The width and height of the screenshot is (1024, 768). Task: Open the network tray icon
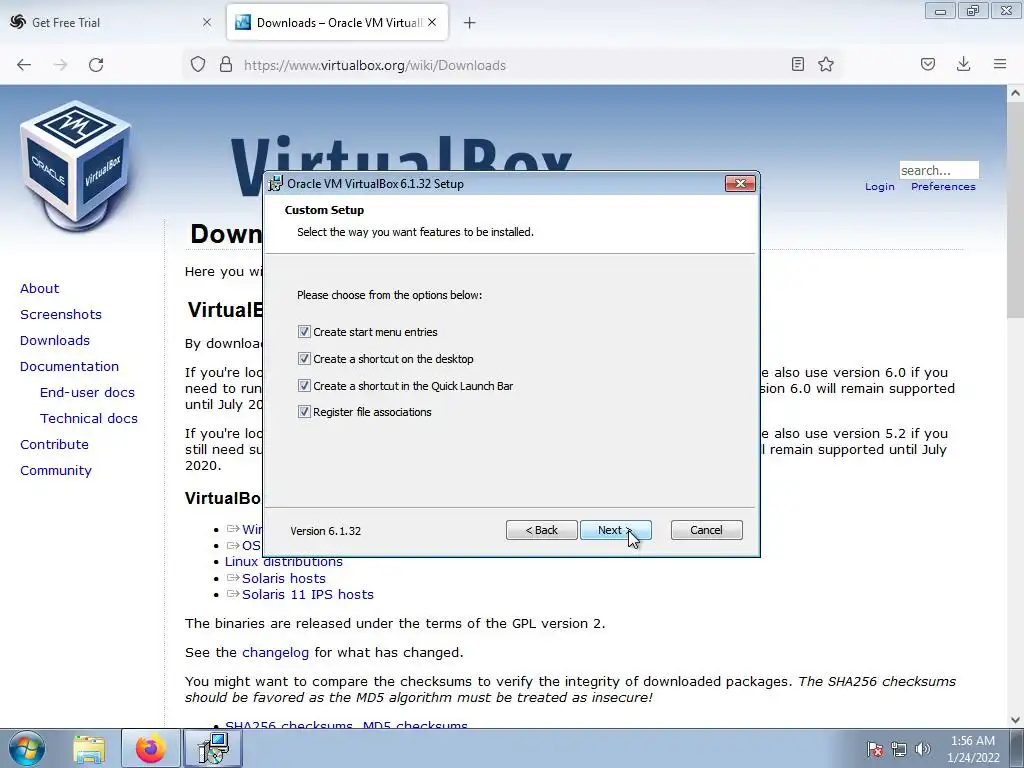click(x=899, y=749)
